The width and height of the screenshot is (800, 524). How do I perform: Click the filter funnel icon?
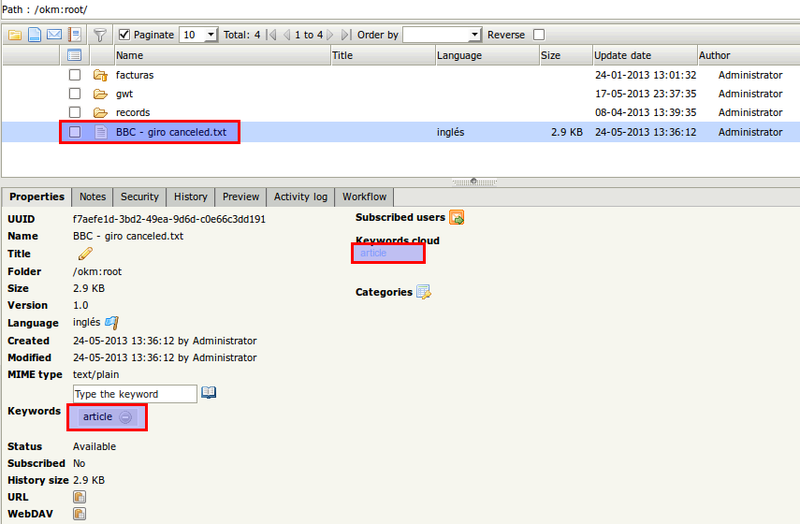100,35
